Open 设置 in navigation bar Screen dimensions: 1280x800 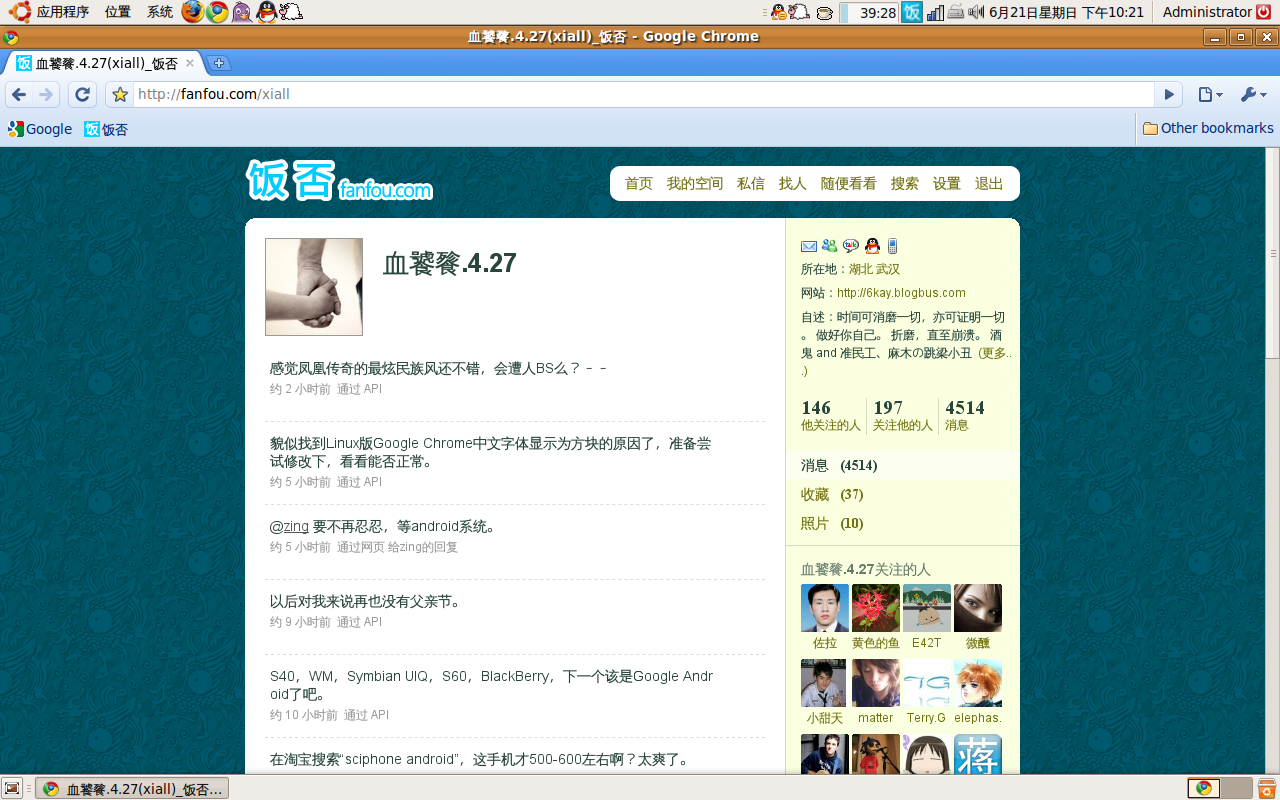(947, 183)
